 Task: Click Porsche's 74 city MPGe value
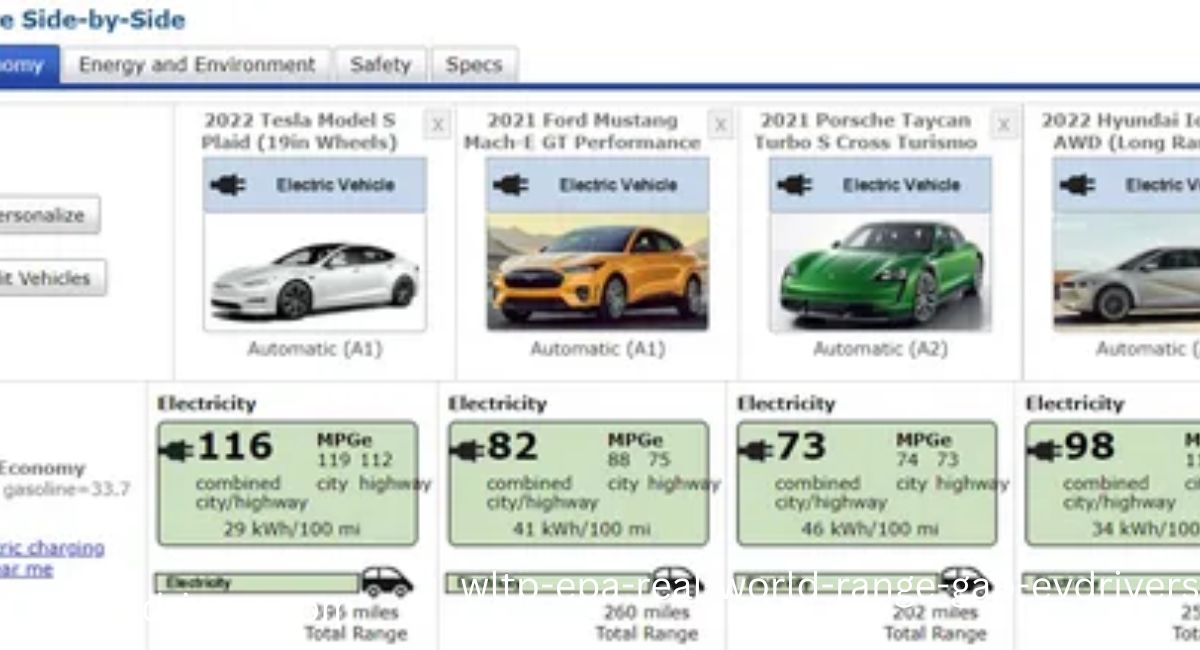click(x=907, y=461)
